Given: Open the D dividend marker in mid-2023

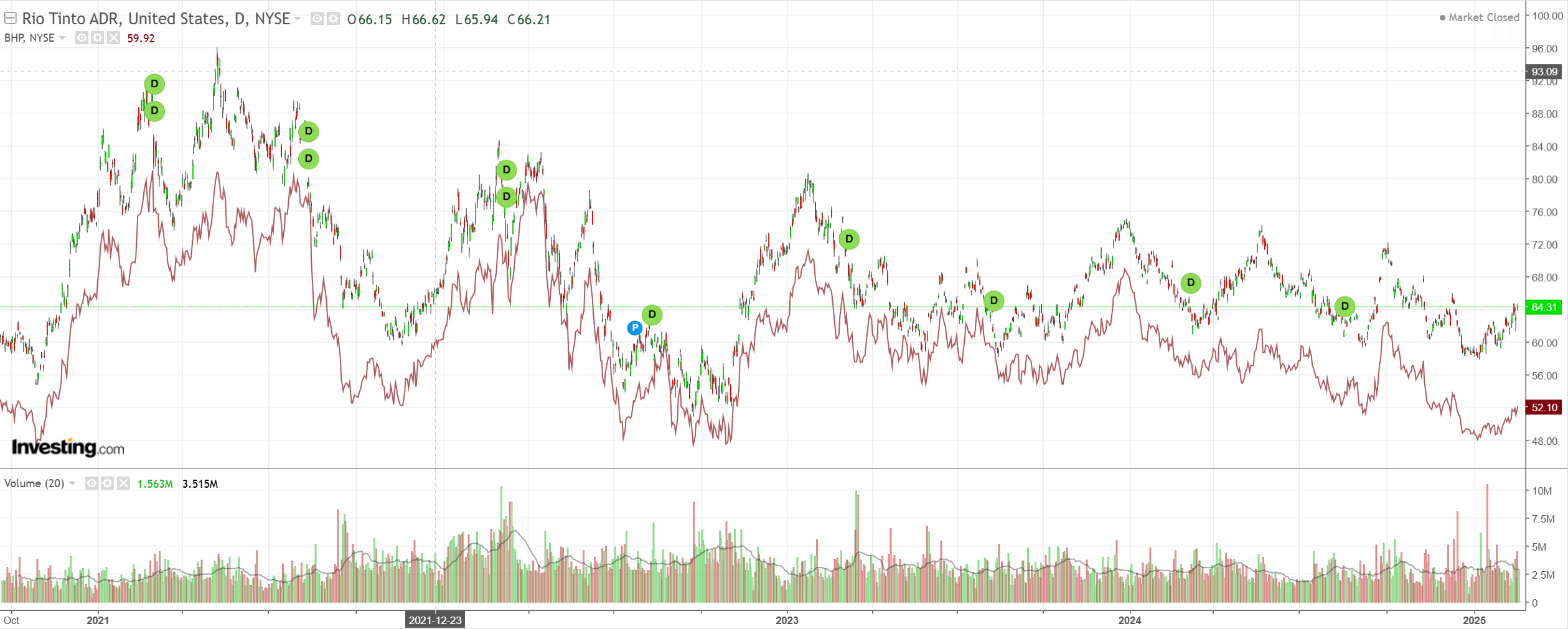Looking at the screenshot, I should [x=993, y=301].
